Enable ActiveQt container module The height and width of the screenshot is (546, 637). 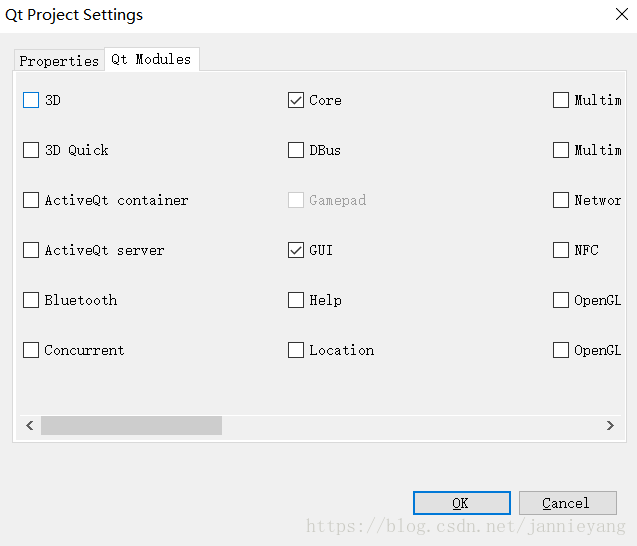click(x=31, y=200)
